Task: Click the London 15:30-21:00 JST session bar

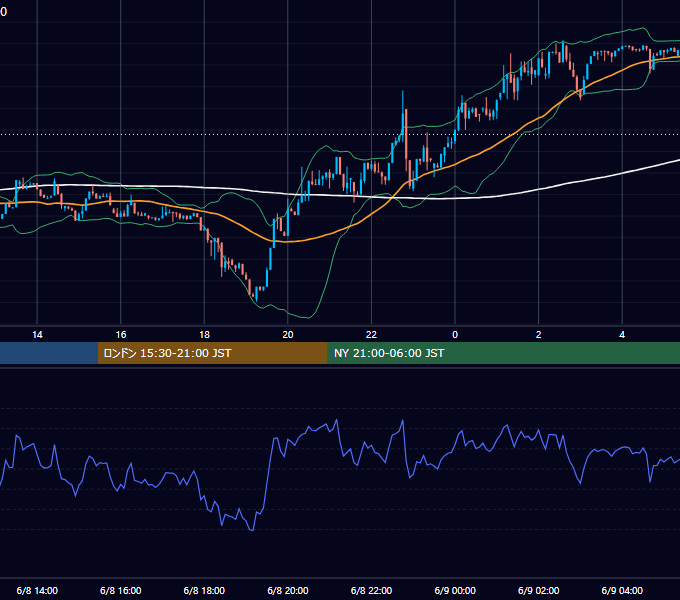Action: [x=212, y=353]
